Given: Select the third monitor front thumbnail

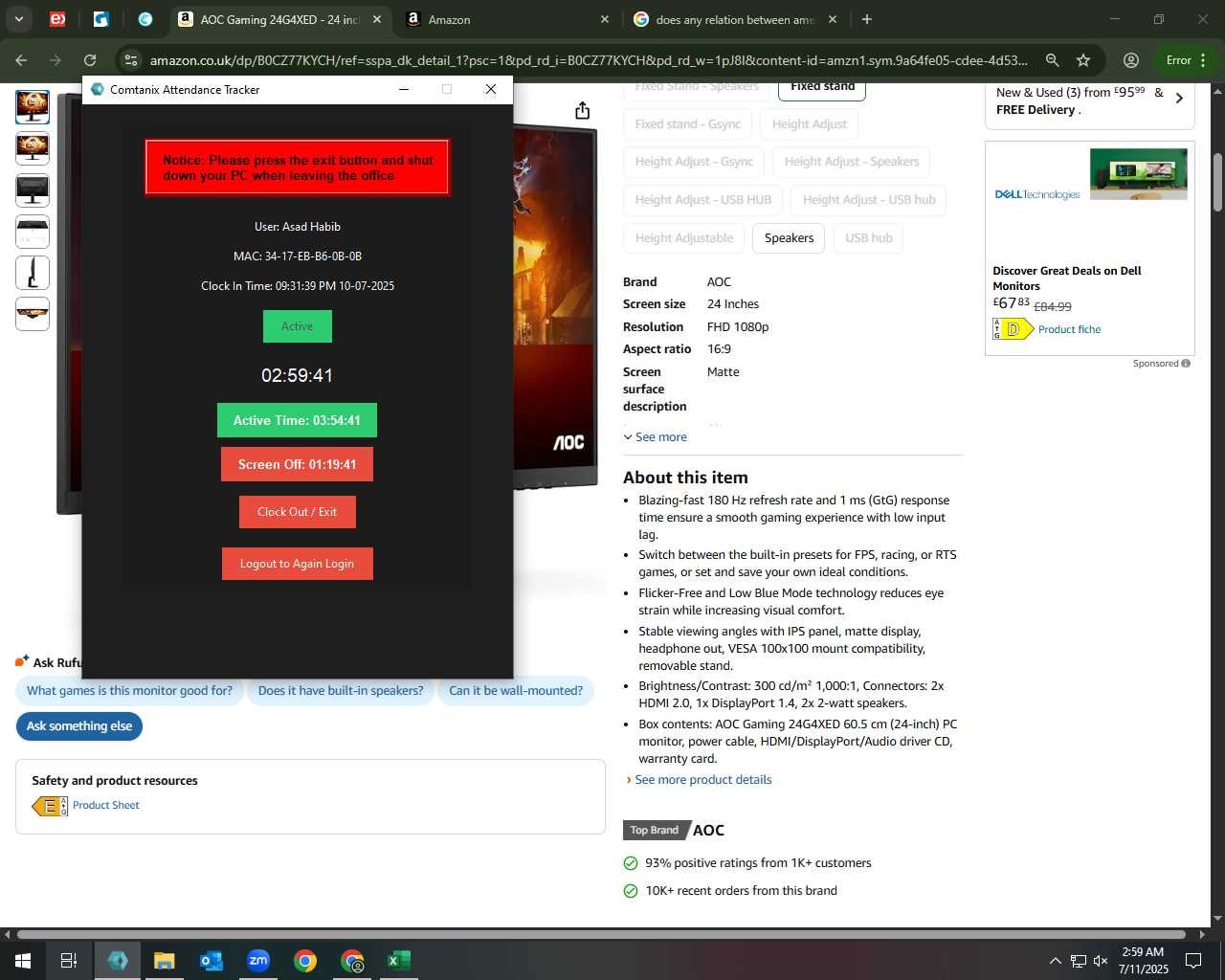Looking at the screenshot, I should pos(33,190).
